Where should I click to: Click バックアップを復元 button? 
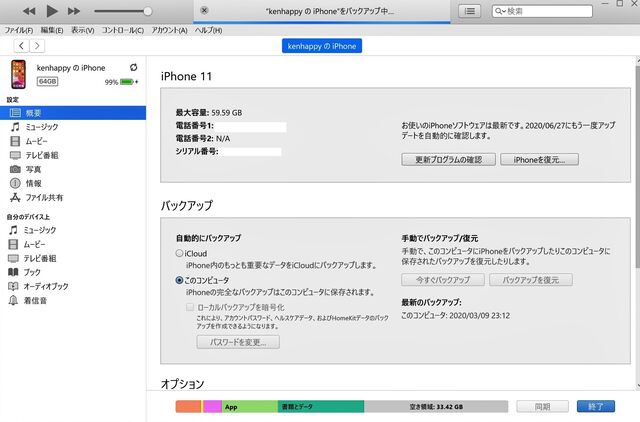point(531,280)
